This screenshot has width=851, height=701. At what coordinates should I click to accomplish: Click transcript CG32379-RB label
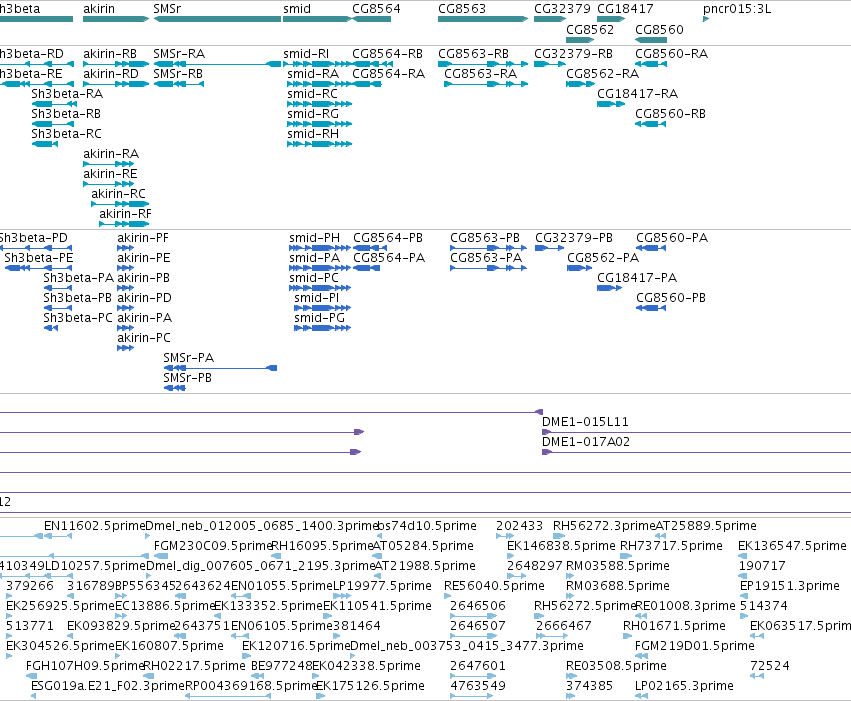point(573,54)
